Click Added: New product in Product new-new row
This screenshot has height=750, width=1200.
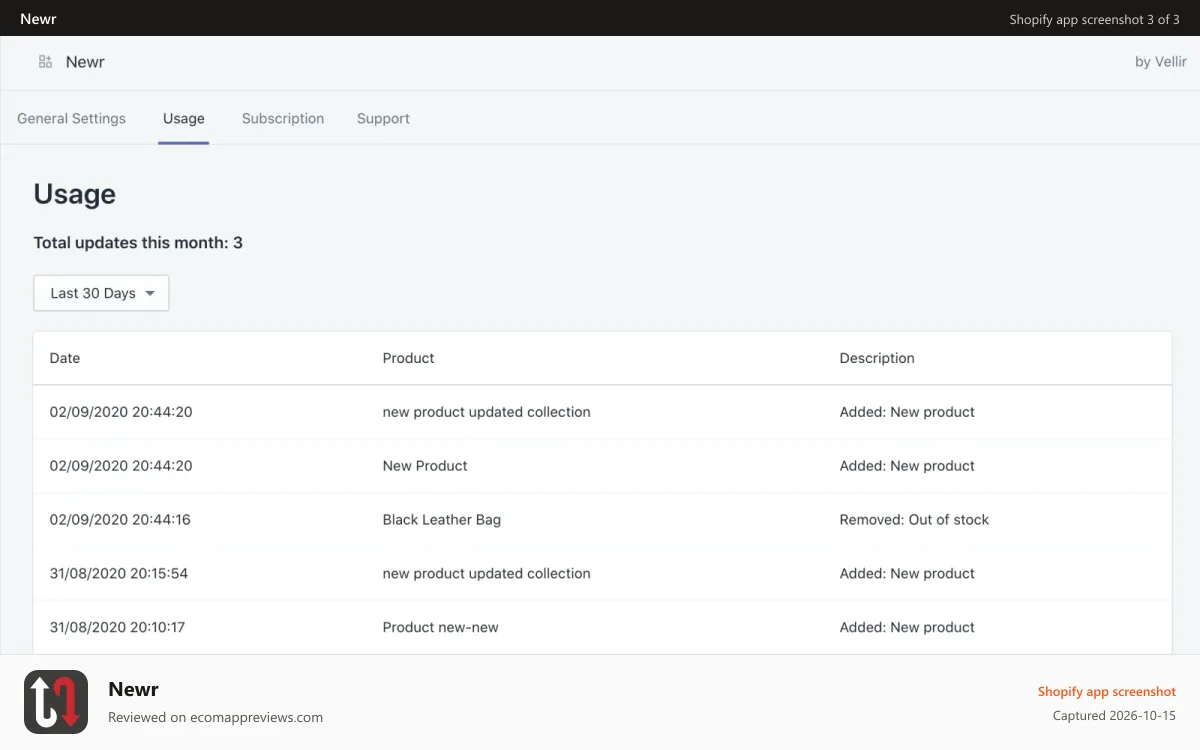point(907,628)
